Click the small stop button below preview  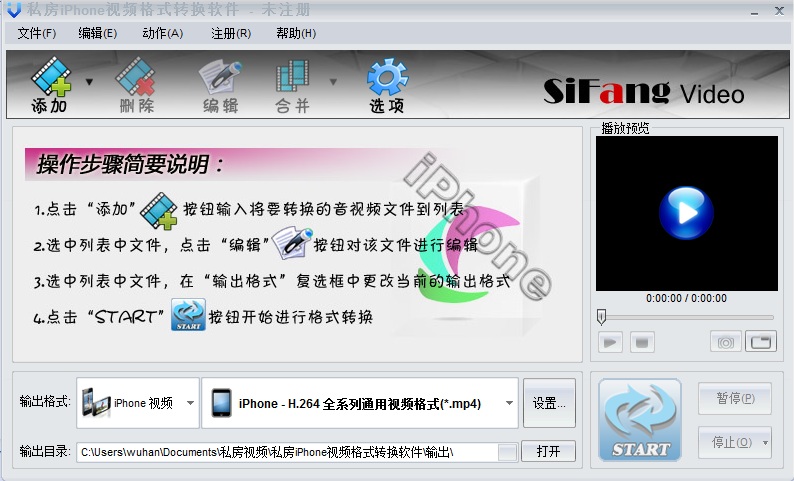[x=642, y=342]
